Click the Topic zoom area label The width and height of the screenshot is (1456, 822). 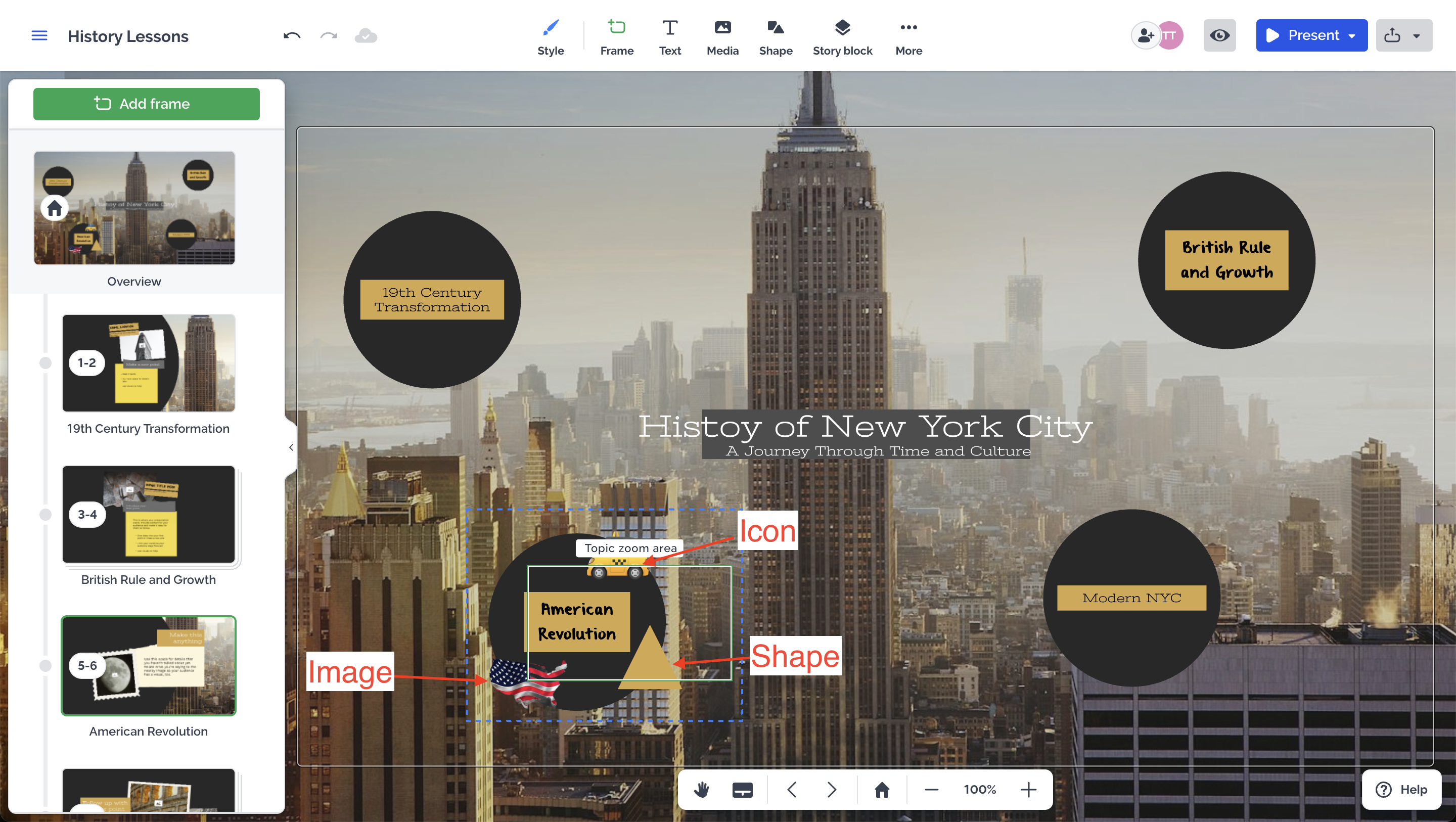coord(630,548)
